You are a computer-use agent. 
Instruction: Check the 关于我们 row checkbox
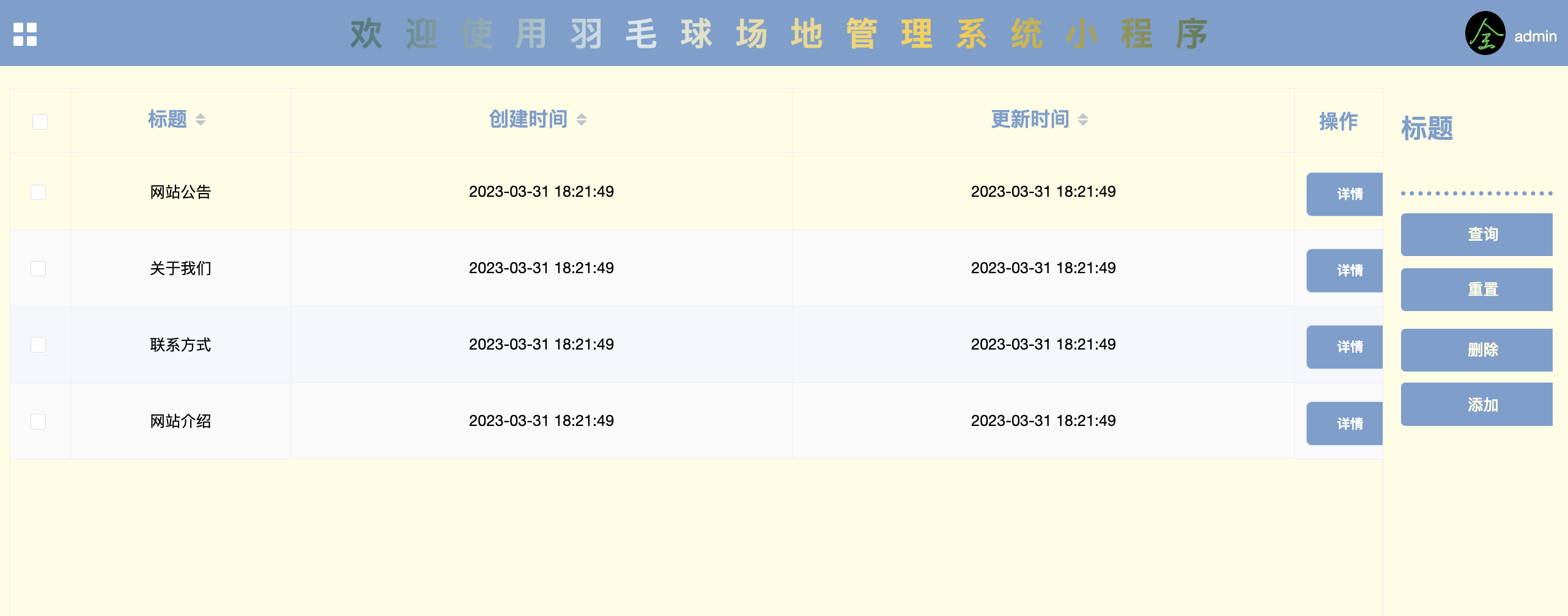point(39,268)
